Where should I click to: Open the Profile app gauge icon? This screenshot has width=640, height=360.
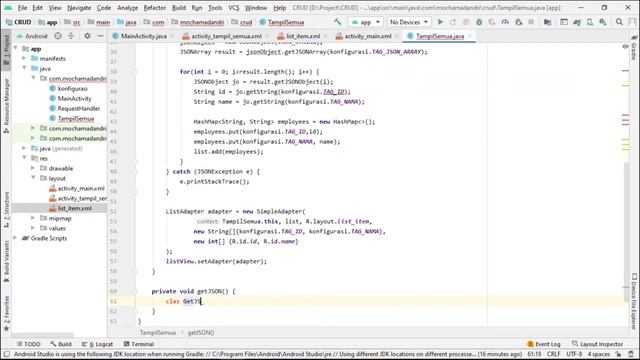(x=505, y=22)
